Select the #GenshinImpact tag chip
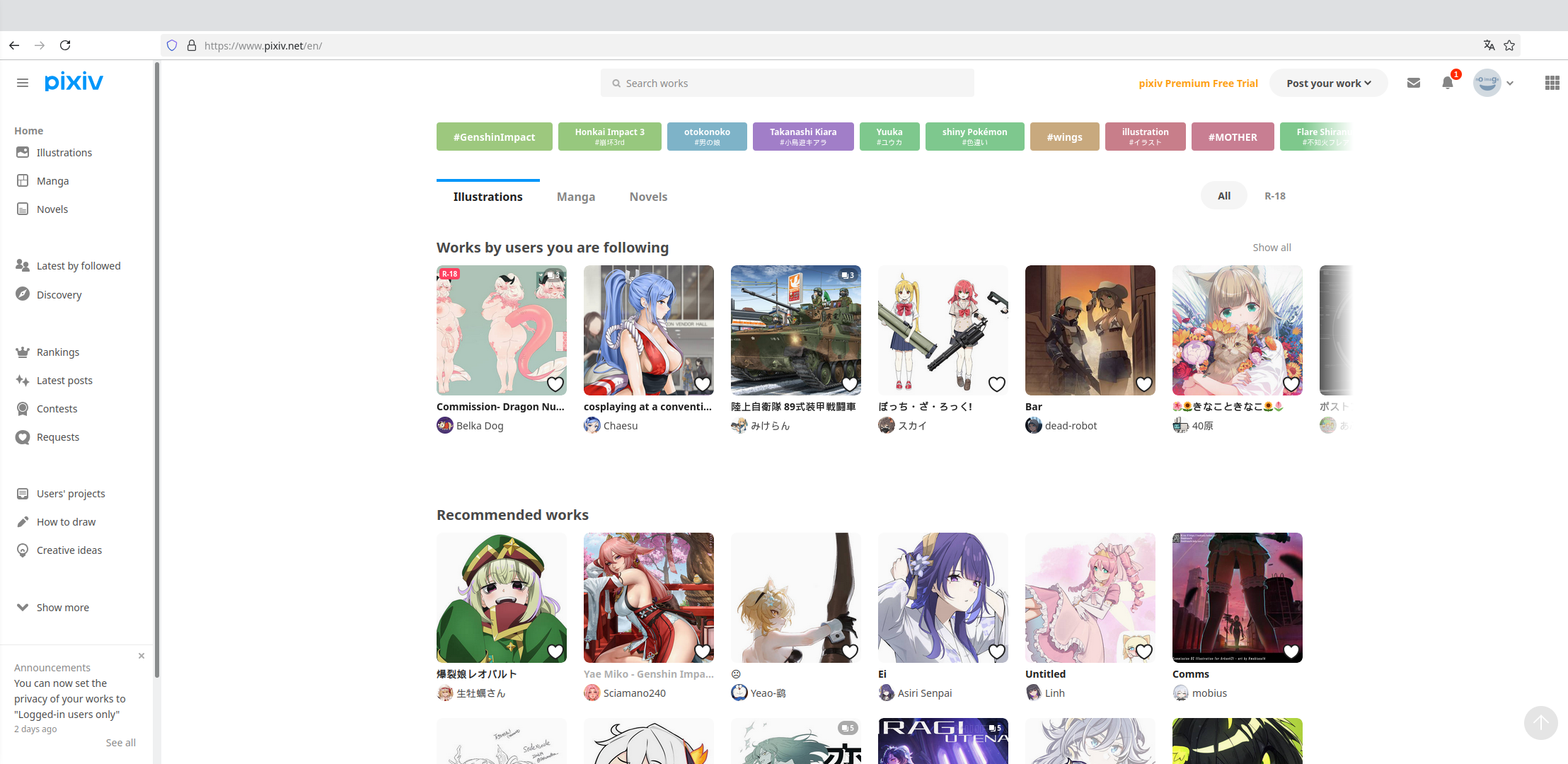Viewport: 1568px width, 764px height. pos(495,137)
